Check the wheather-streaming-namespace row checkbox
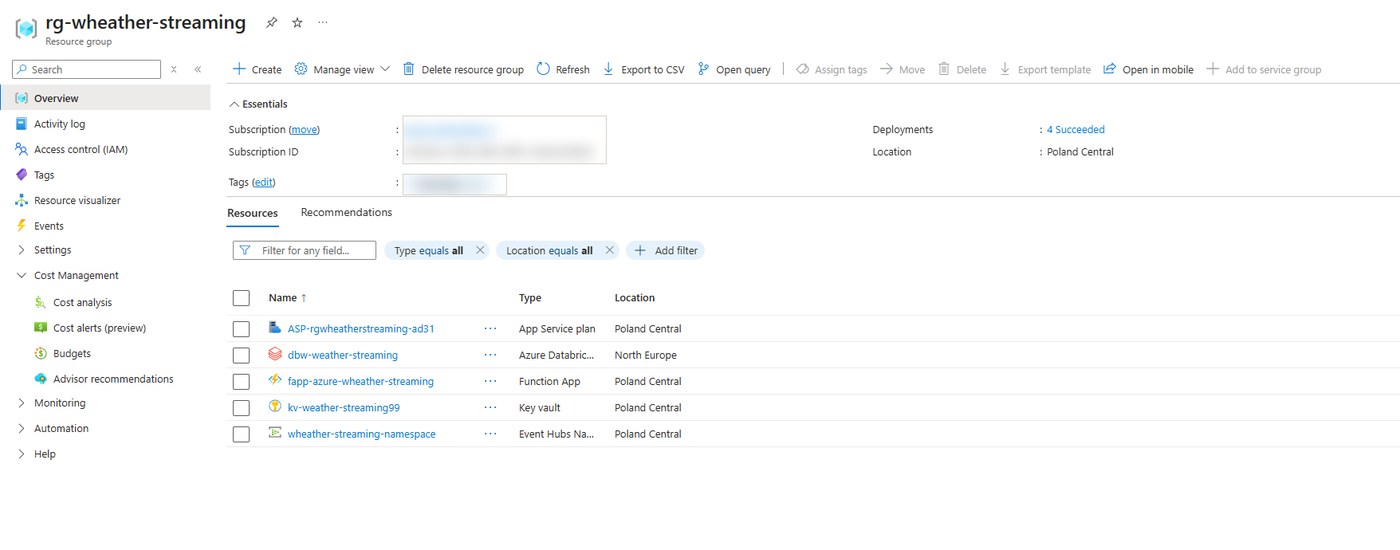 tap(241, 434)
